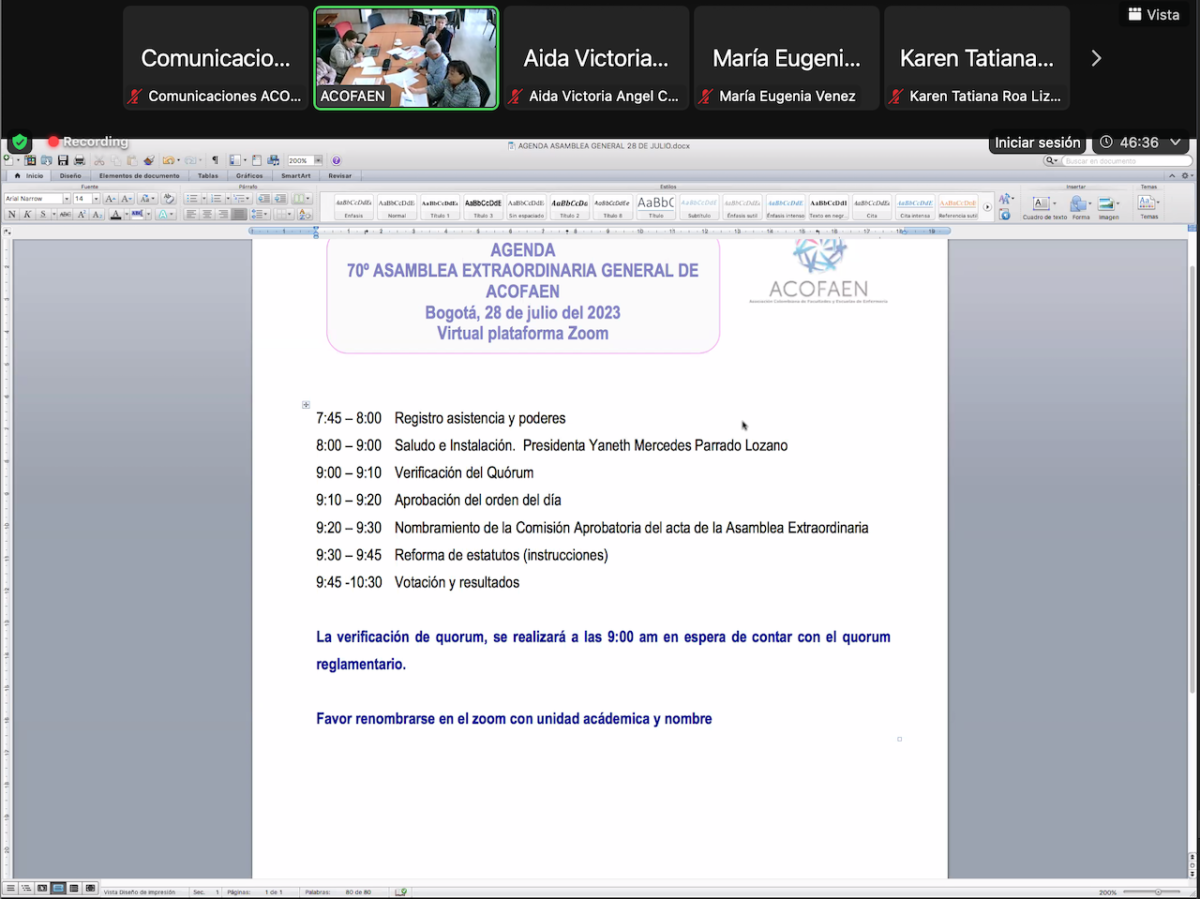Click the Print icon in toolbar
The height and width of the screenshot is (899, 1200).
coord(79,160)
